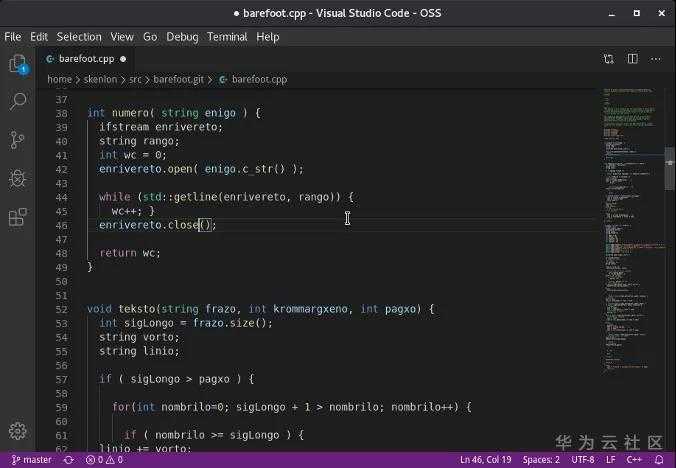Click 'string vorto;' on line 54

(x=139, y=337)
